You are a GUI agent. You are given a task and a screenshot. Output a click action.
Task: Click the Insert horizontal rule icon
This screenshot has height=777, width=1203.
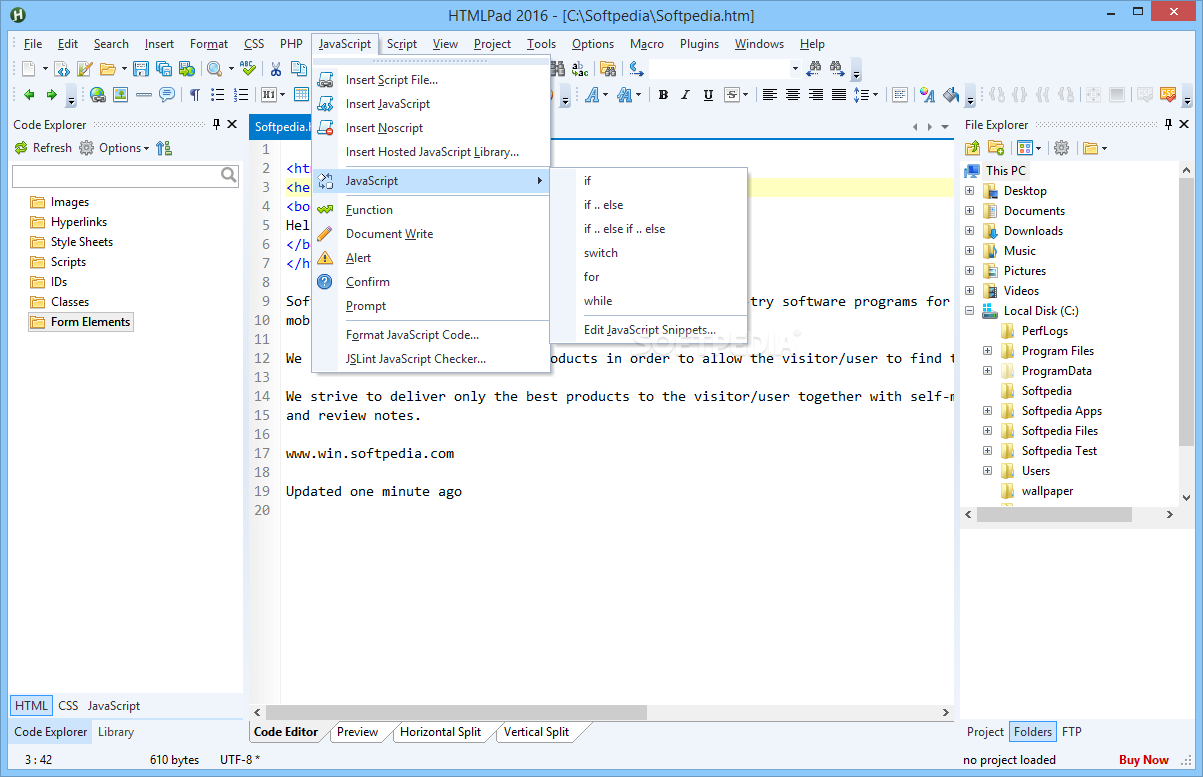(143, 95)
